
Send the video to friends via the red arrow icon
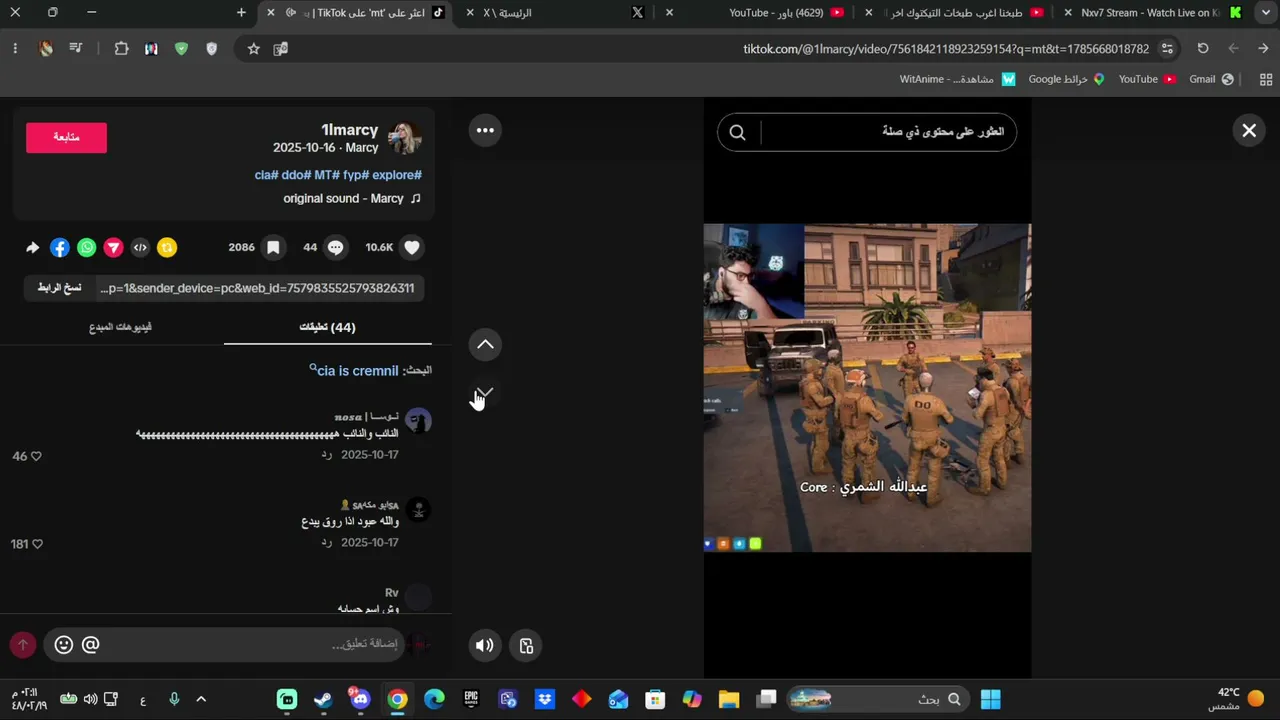[x=114, y=248]
